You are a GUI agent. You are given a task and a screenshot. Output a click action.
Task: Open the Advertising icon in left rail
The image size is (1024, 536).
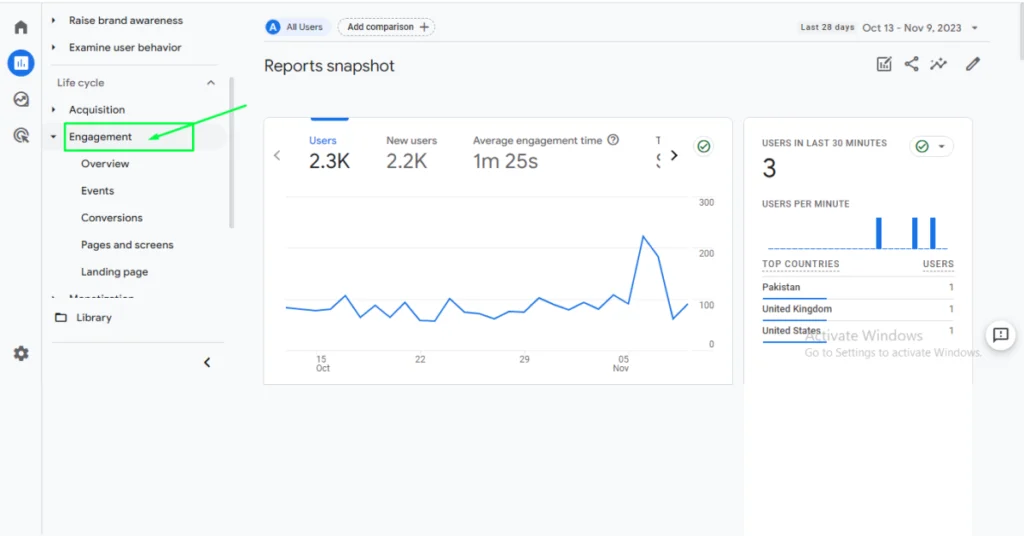20,135
